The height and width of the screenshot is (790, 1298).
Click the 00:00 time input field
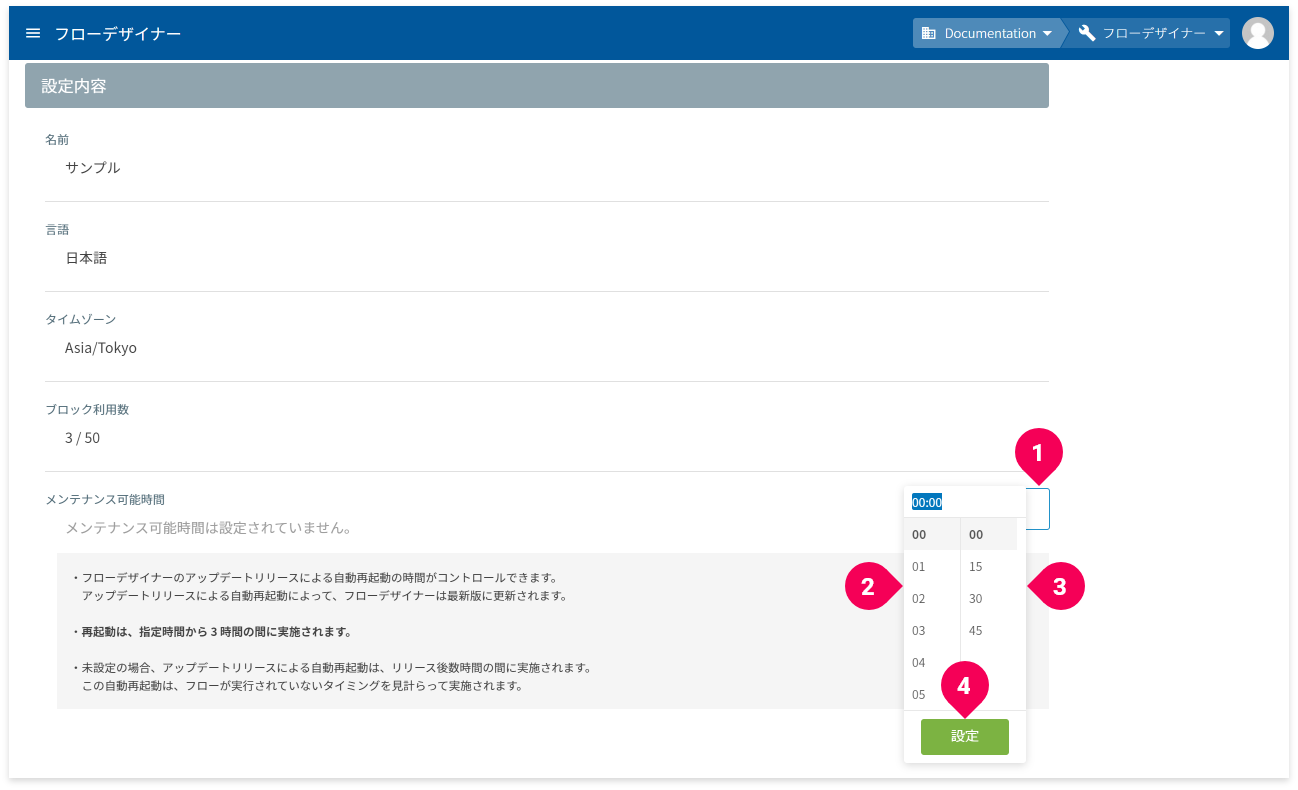(x=964, y=502)
